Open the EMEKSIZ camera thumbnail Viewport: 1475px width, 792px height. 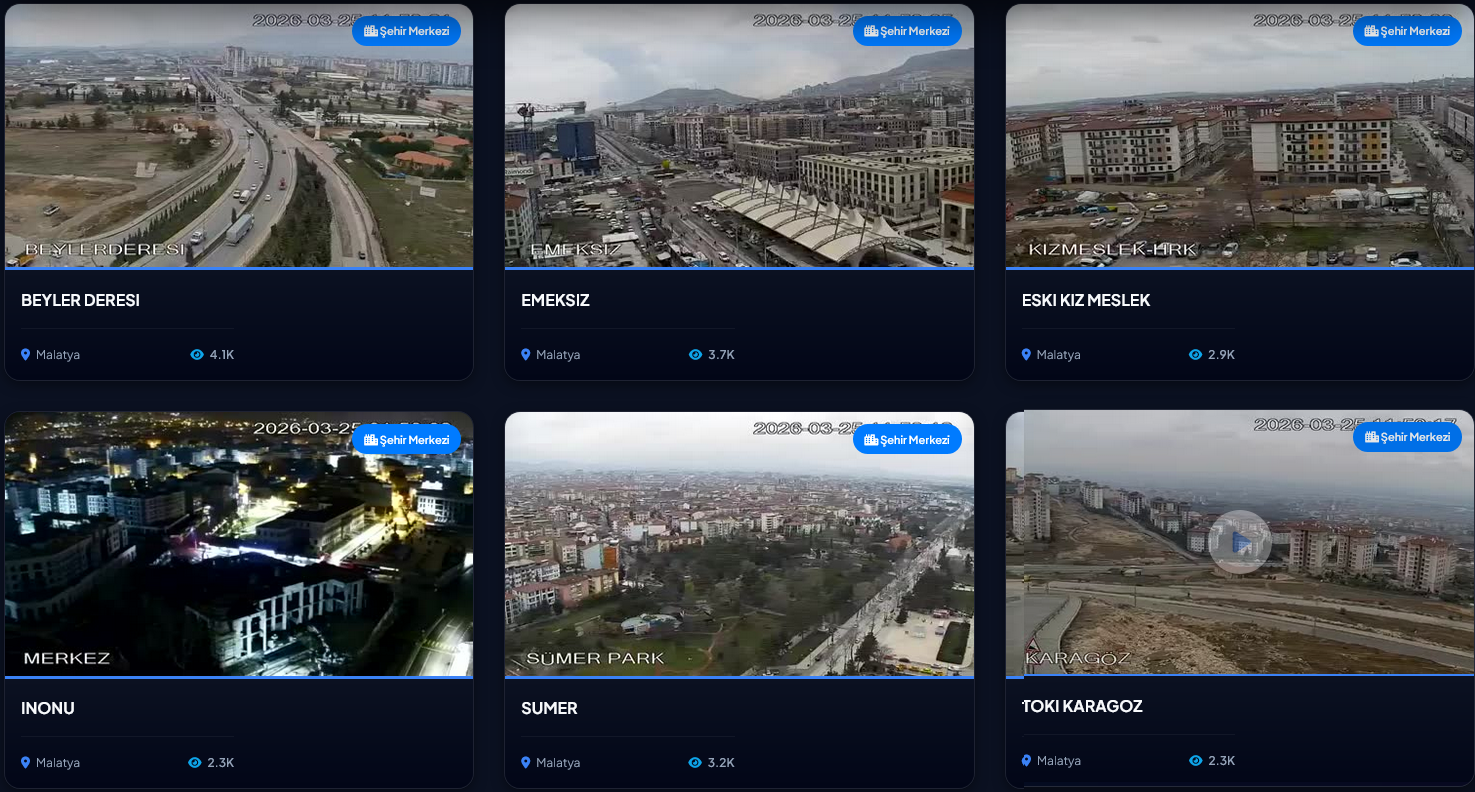pos(739,135)
